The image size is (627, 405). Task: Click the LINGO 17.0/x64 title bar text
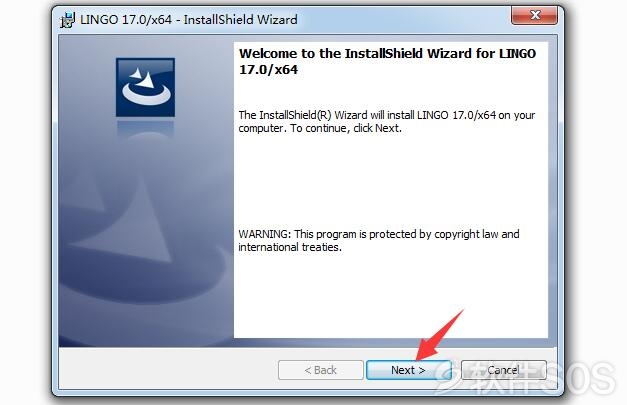coord(189,20)
